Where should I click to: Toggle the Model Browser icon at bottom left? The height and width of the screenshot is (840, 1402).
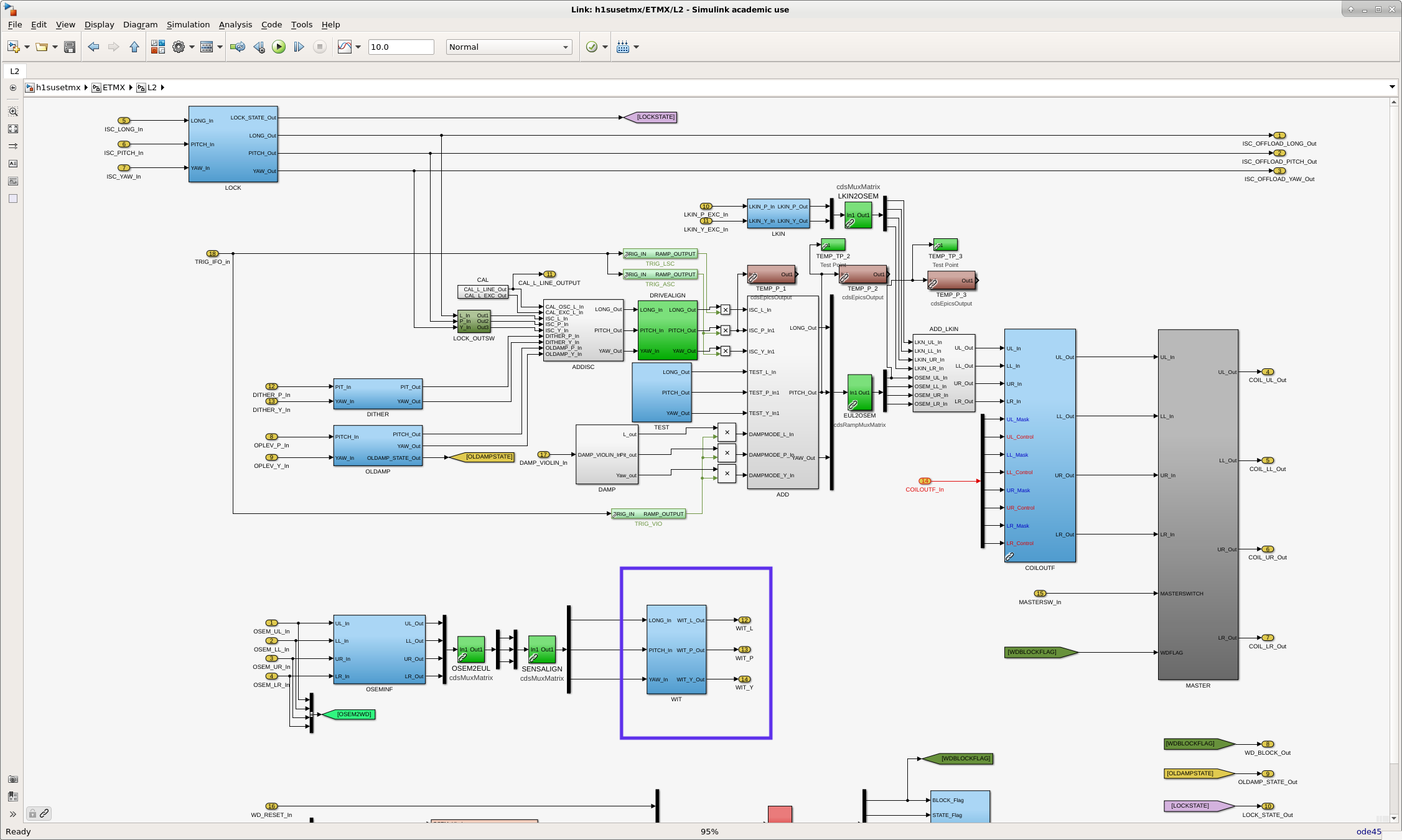point(13,796)
